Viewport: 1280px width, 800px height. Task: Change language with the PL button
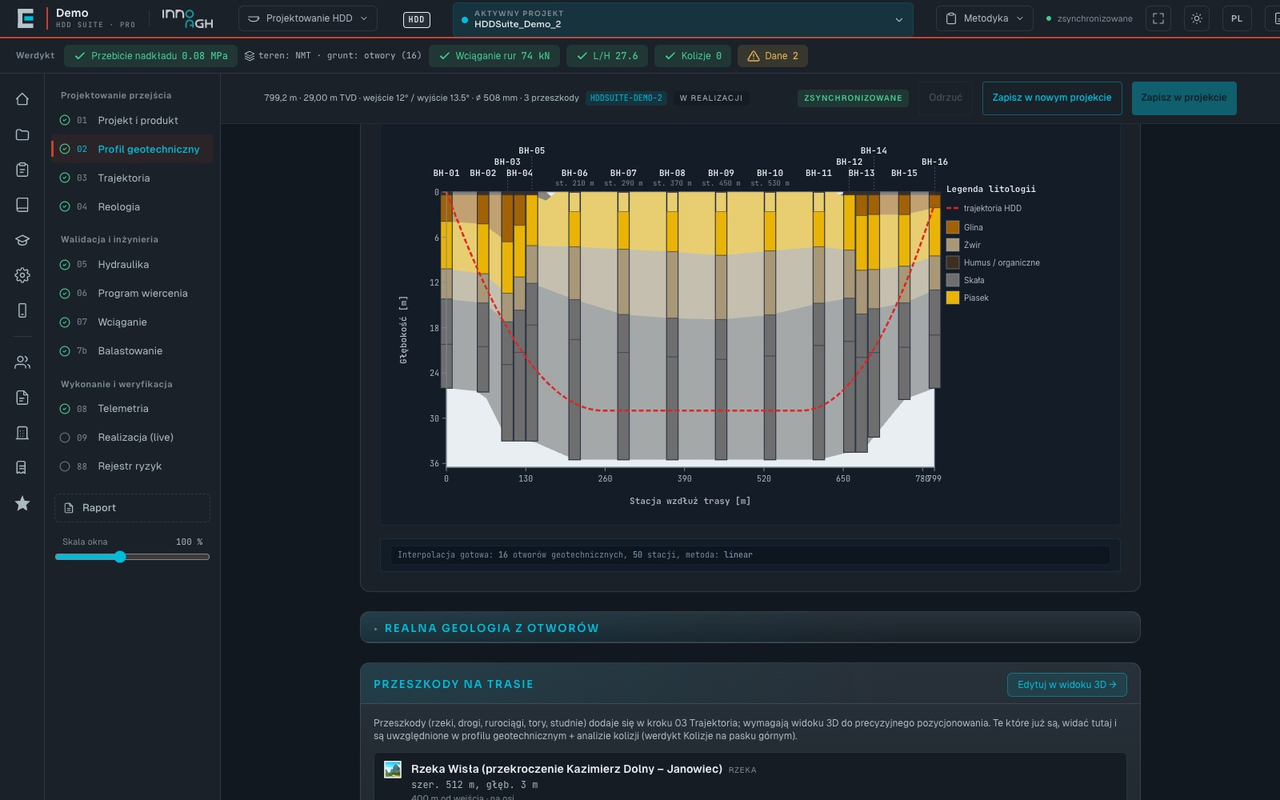[x=1237, y=18]
